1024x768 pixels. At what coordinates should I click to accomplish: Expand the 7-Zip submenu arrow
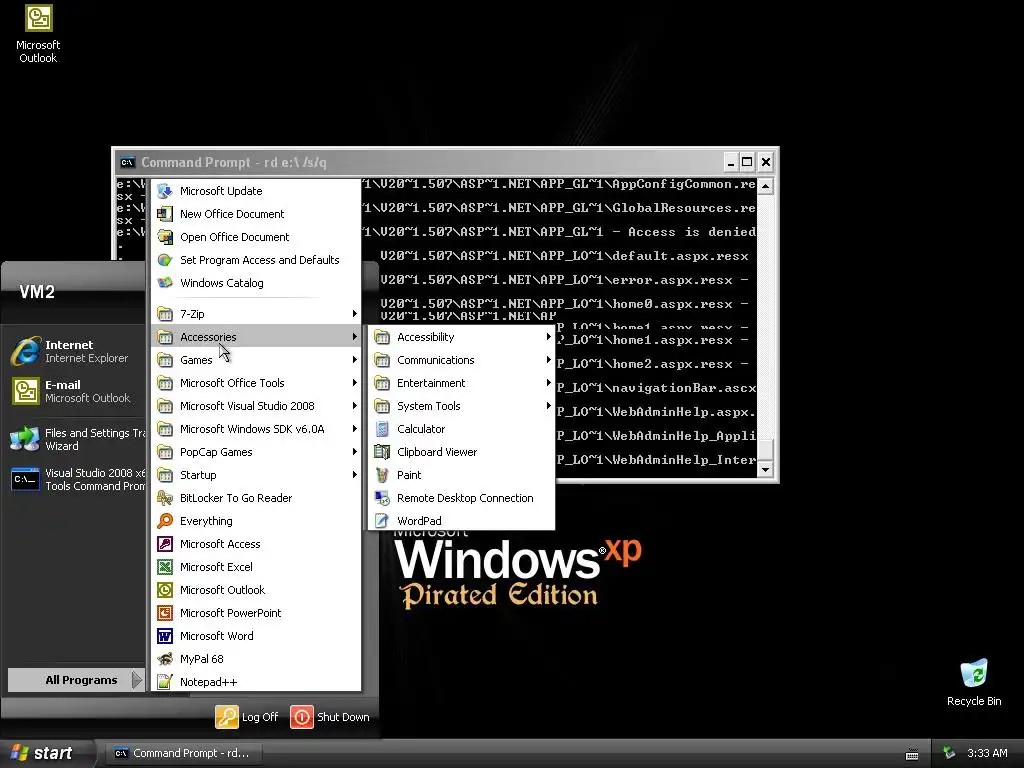(355, 314)
